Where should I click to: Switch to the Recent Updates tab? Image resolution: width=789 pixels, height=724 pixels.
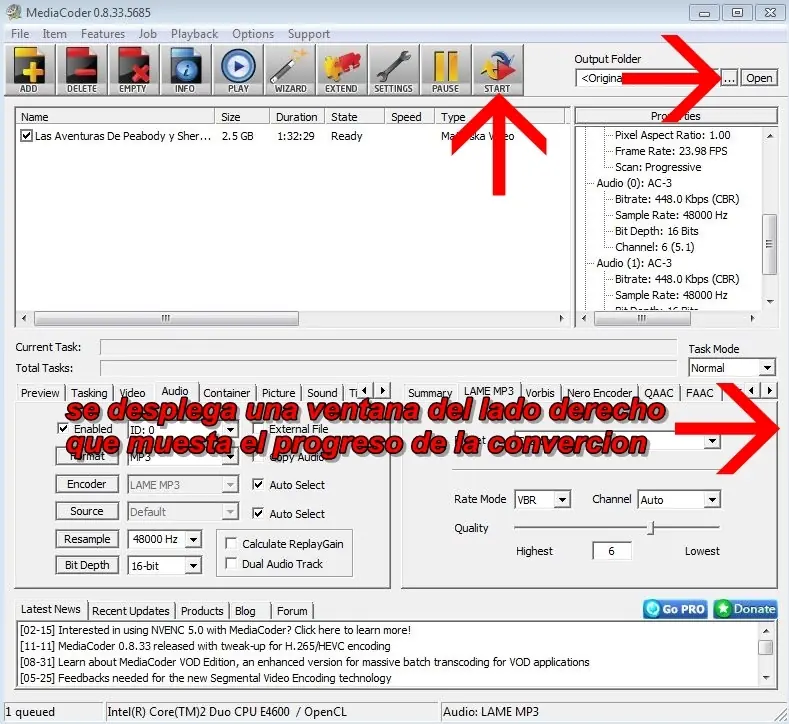tap(130, 611)
